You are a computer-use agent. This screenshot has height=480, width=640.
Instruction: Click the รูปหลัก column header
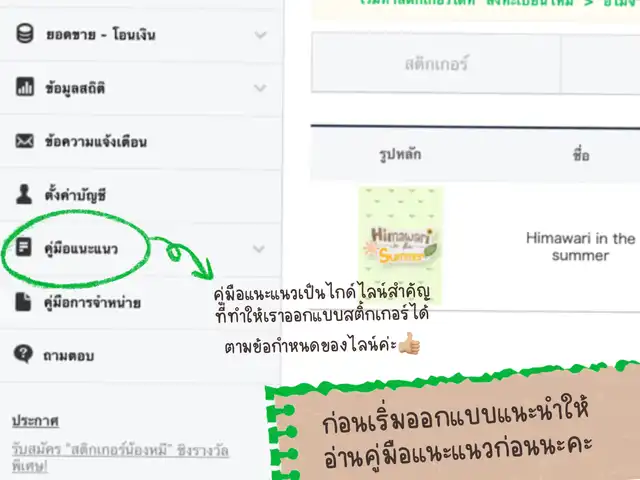click(400, 154)
